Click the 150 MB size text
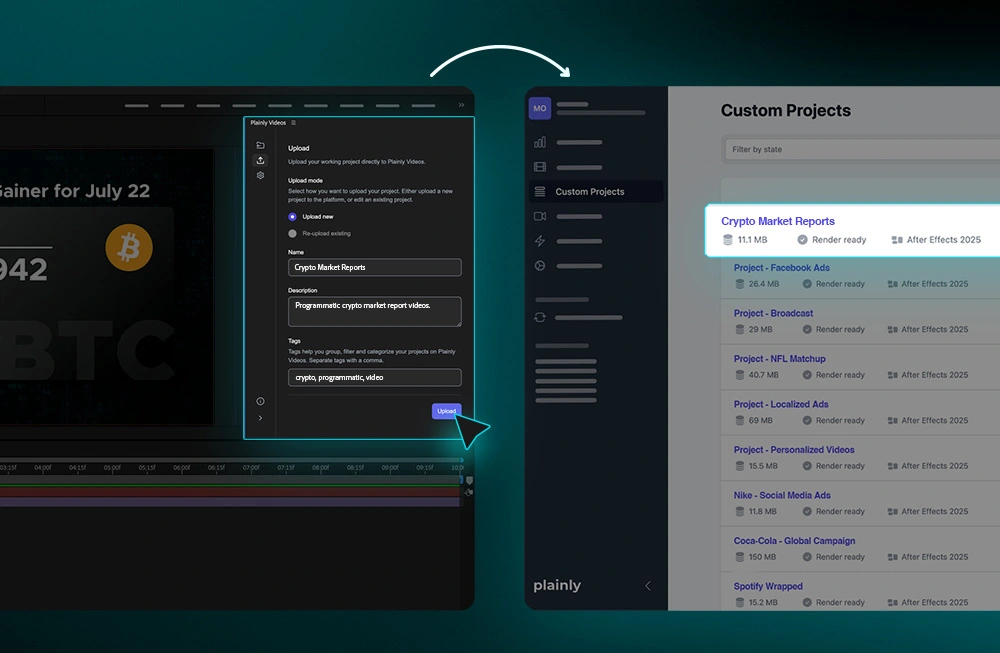 762,557
